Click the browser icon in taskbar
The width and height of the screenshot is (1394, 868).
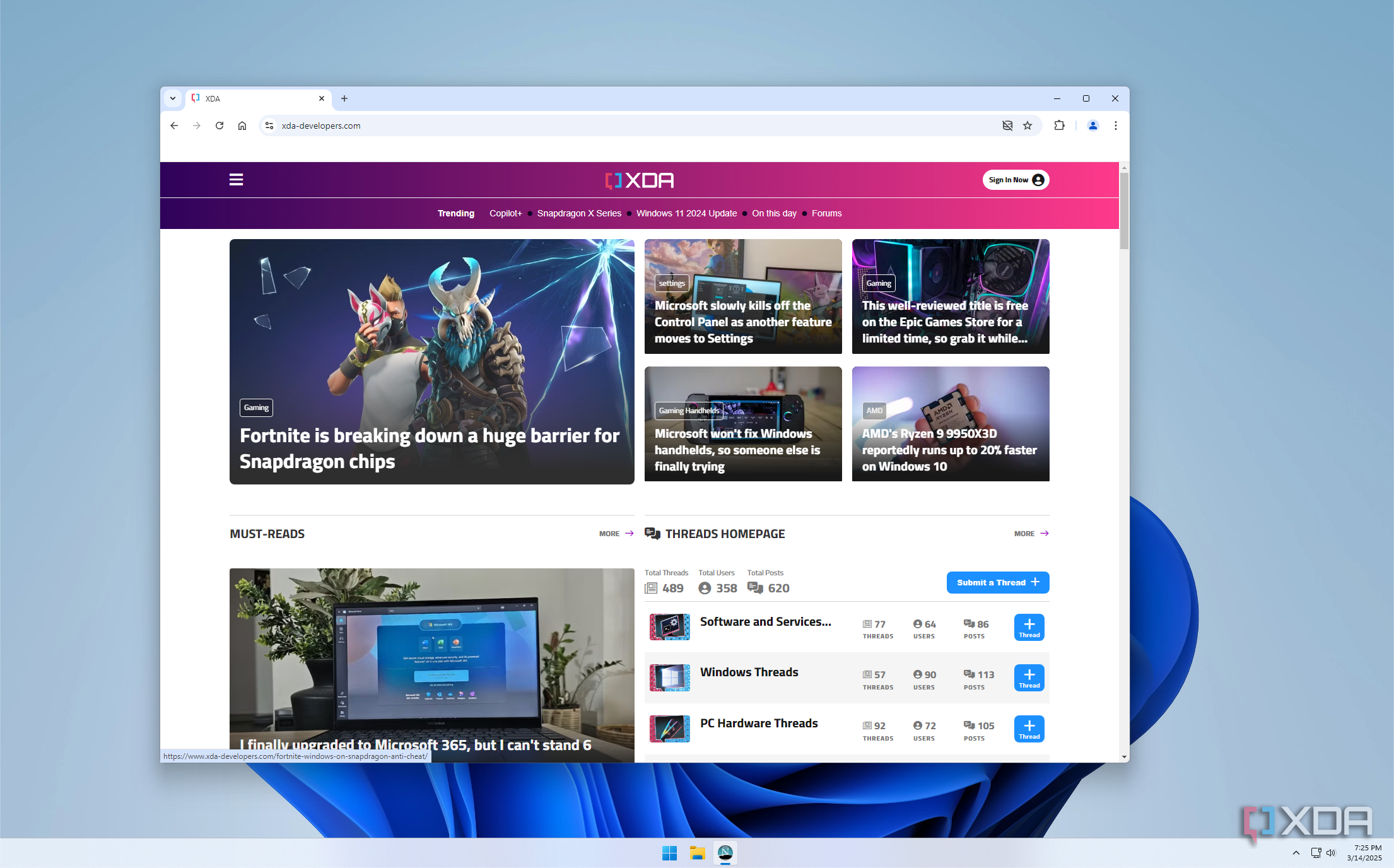click(x=725, y=853)
